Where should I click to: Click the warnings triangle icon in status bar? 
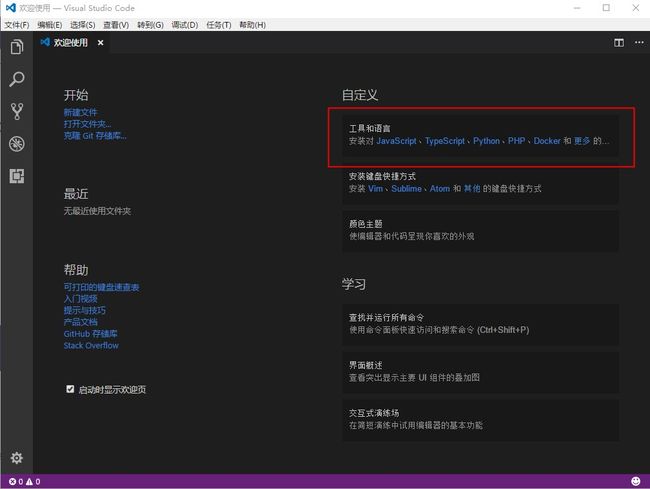pos(29,482)
